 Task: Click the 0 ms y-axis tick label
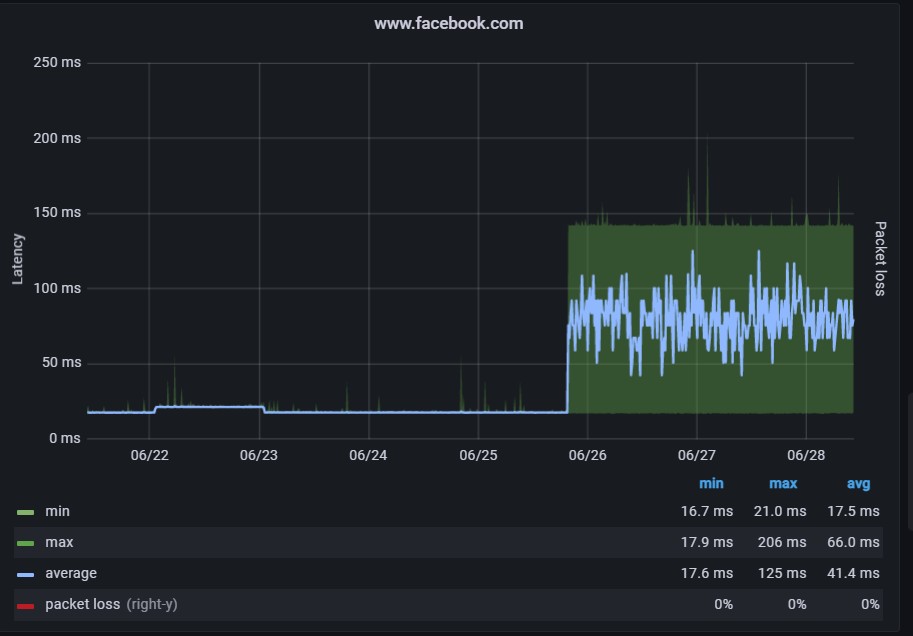(x=65, y=438)
